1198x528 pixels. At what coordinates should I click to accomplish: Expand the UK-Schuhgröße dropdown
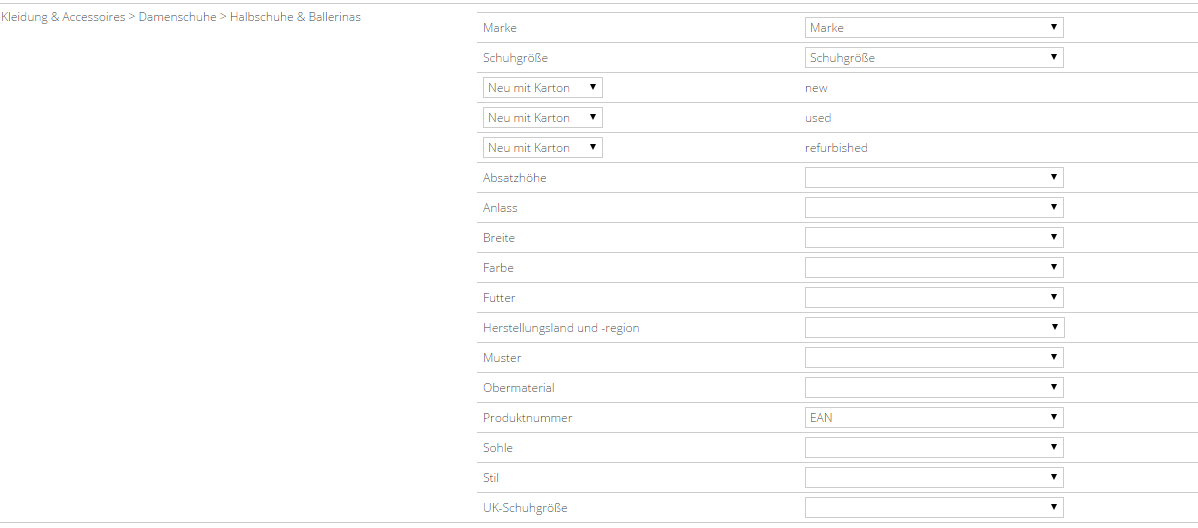point(933,508)
